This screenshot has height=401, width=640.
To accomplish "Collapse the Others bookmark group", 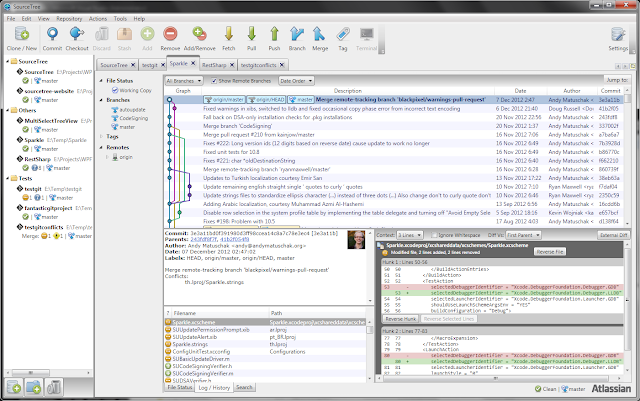I will coord(7,110).
